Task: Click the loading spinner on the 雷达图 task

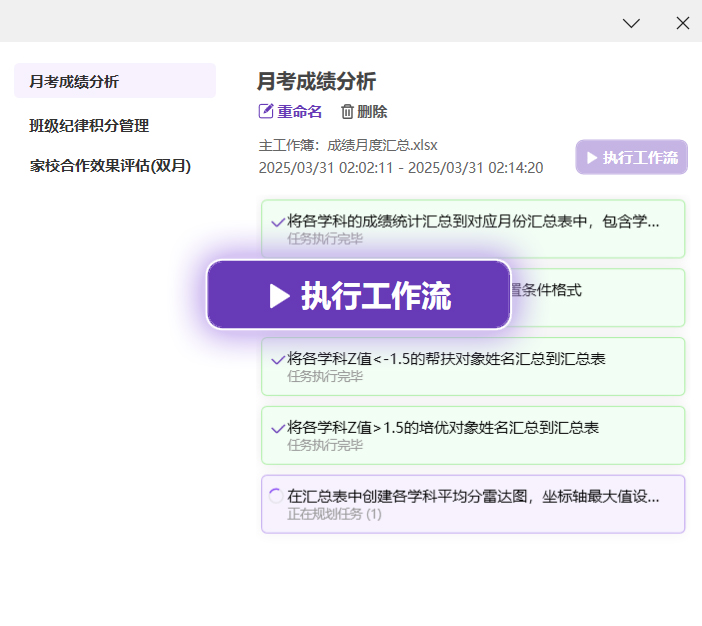Action: coord(276,495)
